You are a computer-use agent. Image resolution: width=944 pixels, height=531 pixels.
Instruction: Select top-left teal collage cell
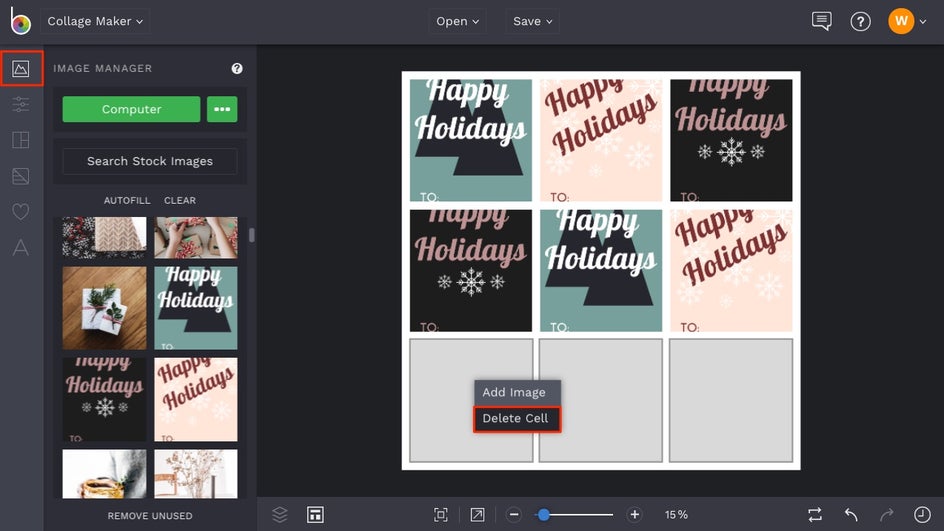coord(471,140)
